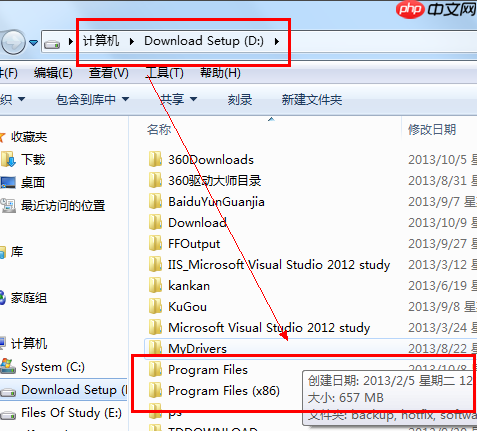Select the kankan folder name
This screenshot has height=431, width=477.
(x=189, y=286)
